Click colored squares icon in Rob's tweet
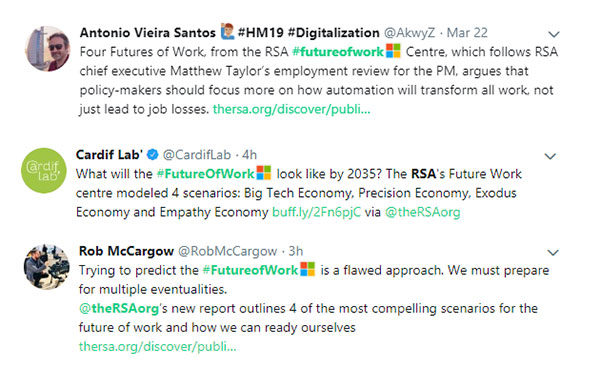Image resolution: width=600 pixels, height=389 pixels. (307, 269)
